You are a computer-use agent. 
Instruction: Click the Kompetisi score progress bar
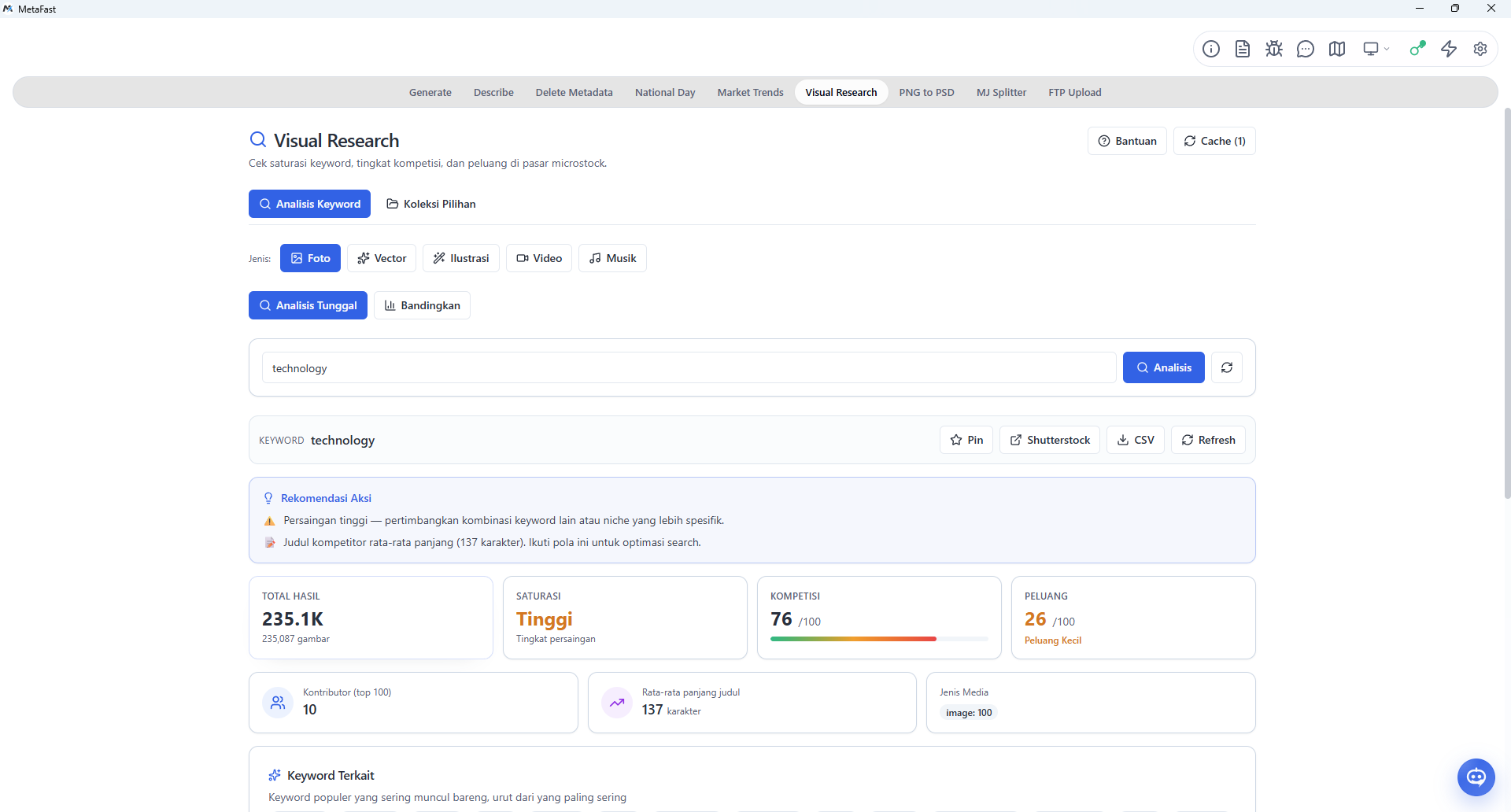click(x=879, y=639)
